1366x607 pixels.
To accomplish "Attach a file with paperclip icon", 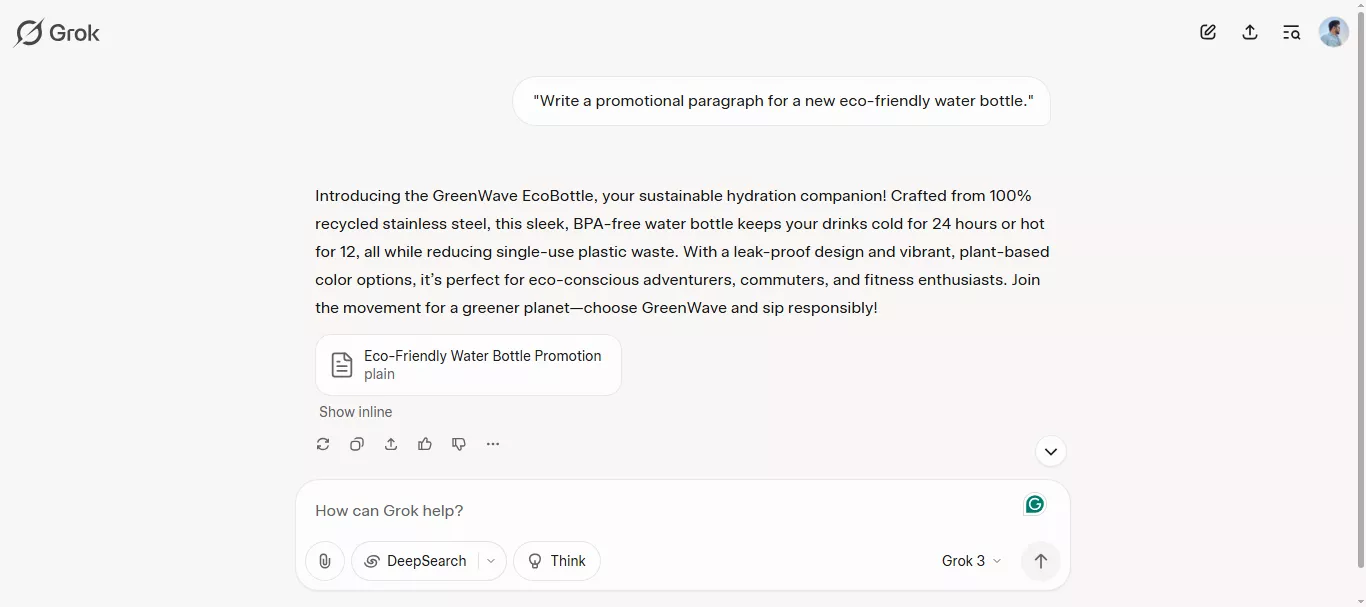I will 325,561.
